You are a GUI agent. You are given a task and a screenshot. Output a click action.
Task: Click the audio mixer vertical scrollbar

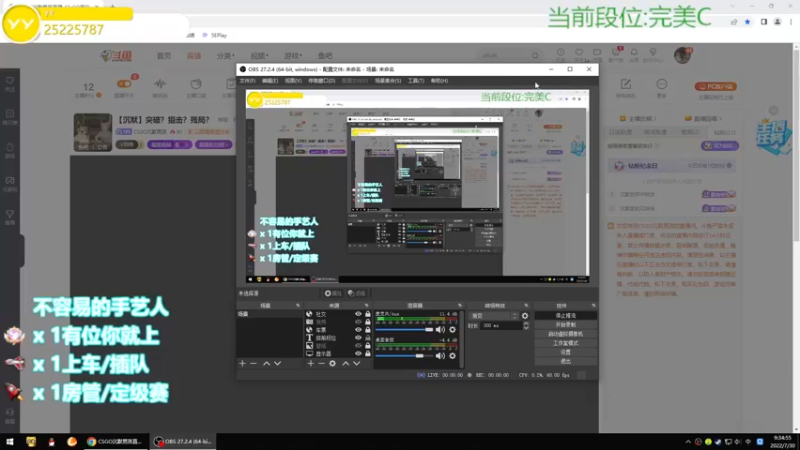point(462,338)
